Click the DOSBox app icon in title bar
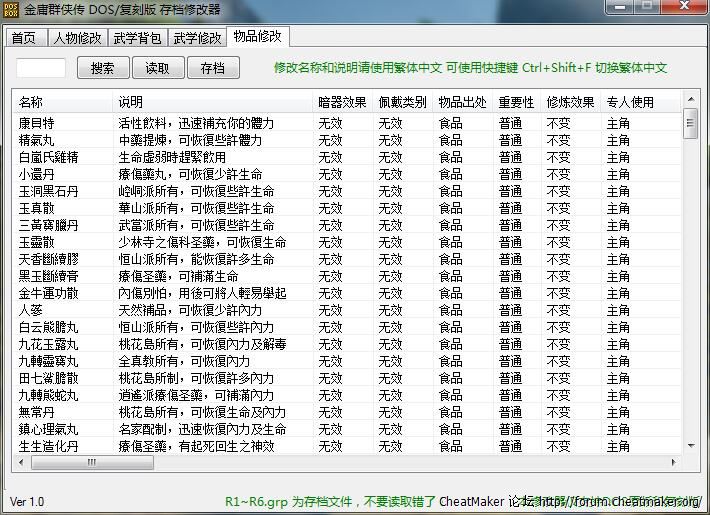 coord(11,9)
